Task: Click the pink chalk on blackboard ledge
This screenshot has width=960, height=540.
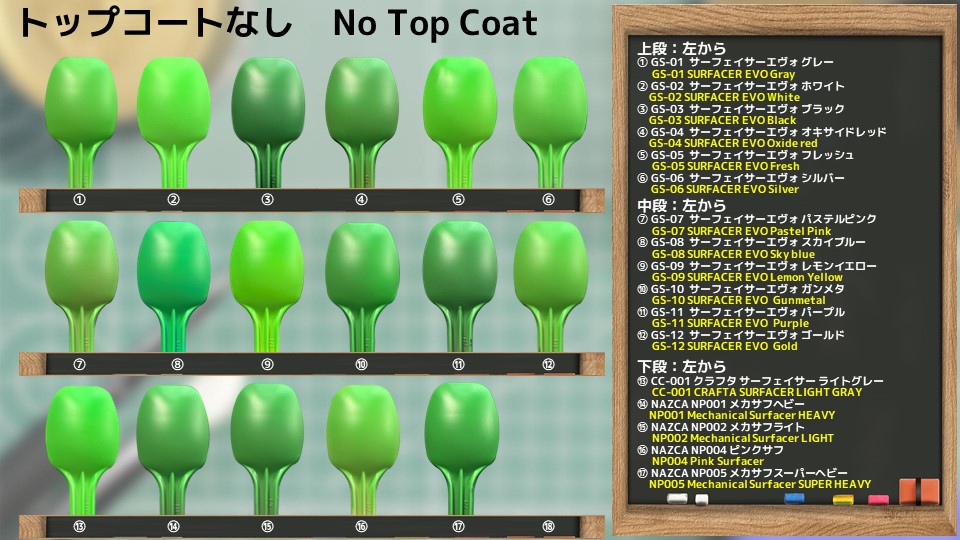Action: (878, 500)
